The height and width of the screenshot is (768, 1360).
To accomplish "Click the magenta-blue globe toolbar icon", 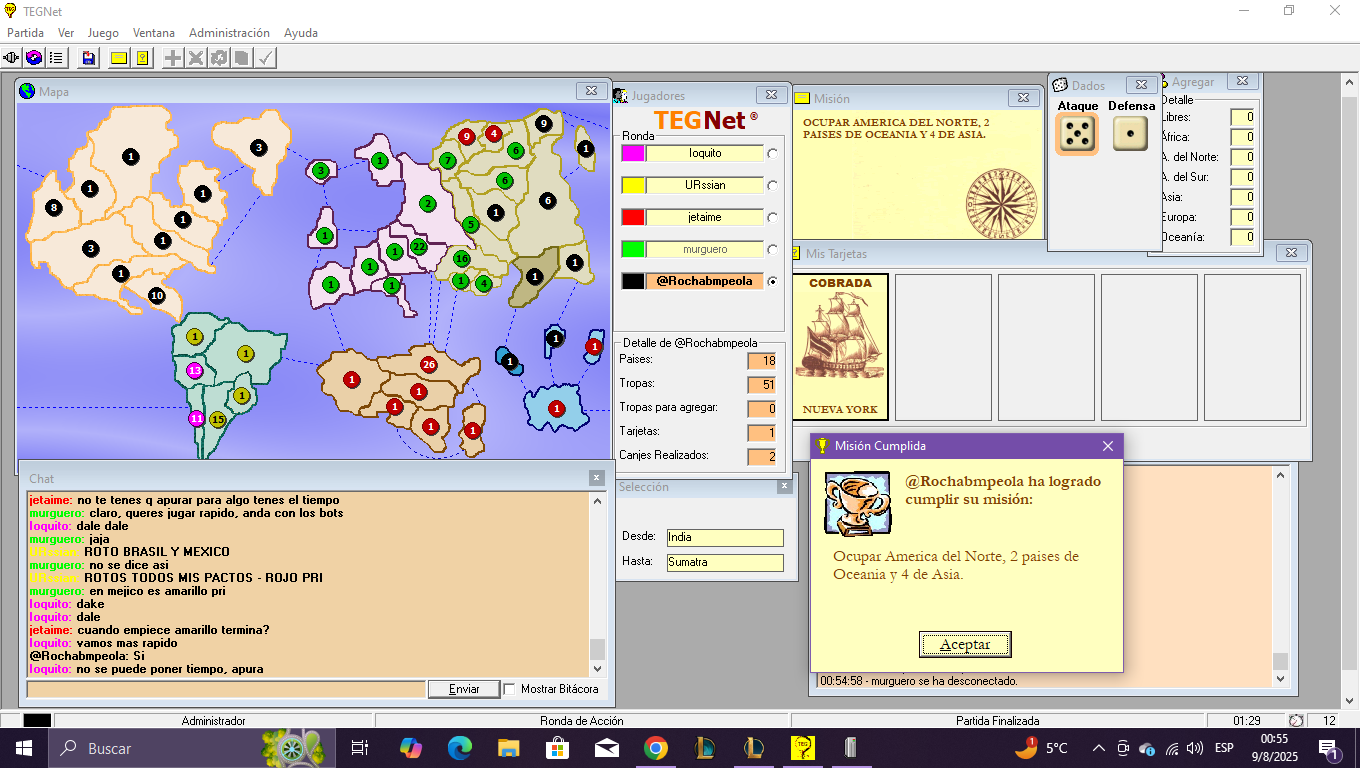I will pos(34,58).
